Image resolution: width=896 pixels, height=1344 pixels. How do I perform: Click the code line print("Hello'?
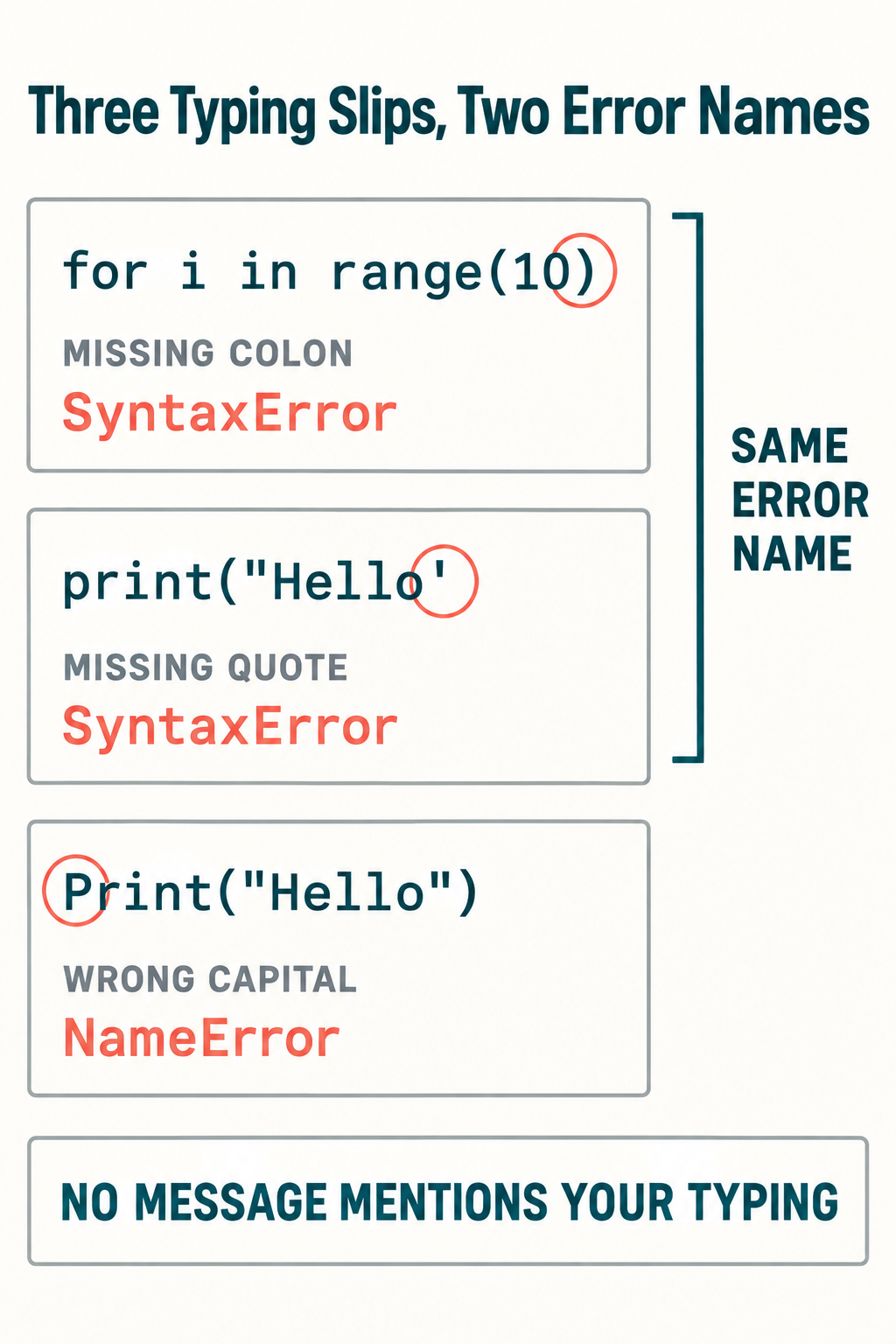coord(255,583)
